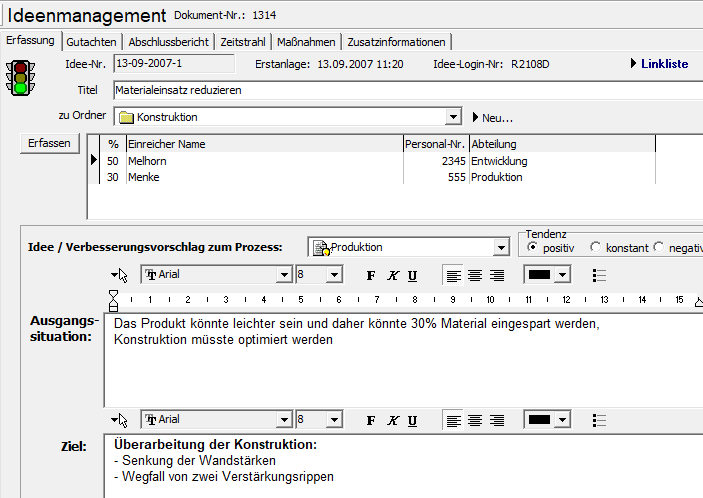
Task: Right-align text in the Ziel editor toolbar
Action: pos(496,421)
